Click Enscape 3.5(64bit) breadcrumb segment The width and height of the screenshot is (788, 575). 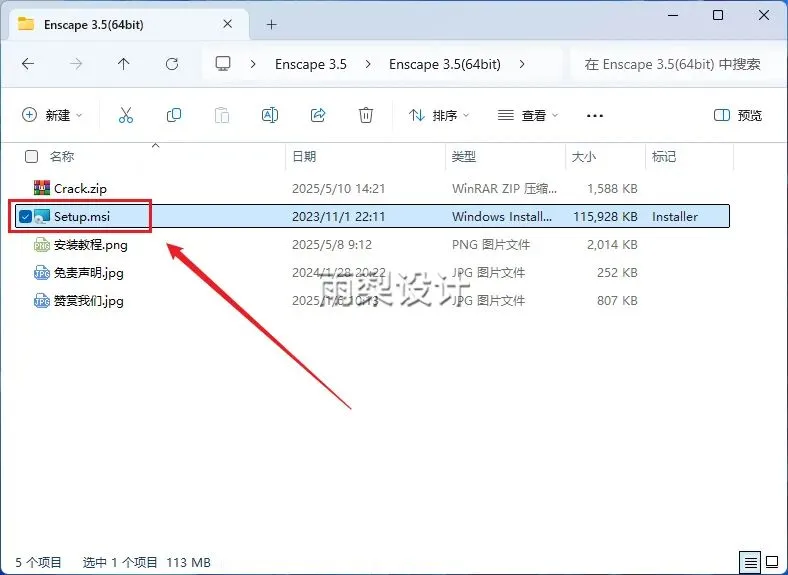[445, 64]
